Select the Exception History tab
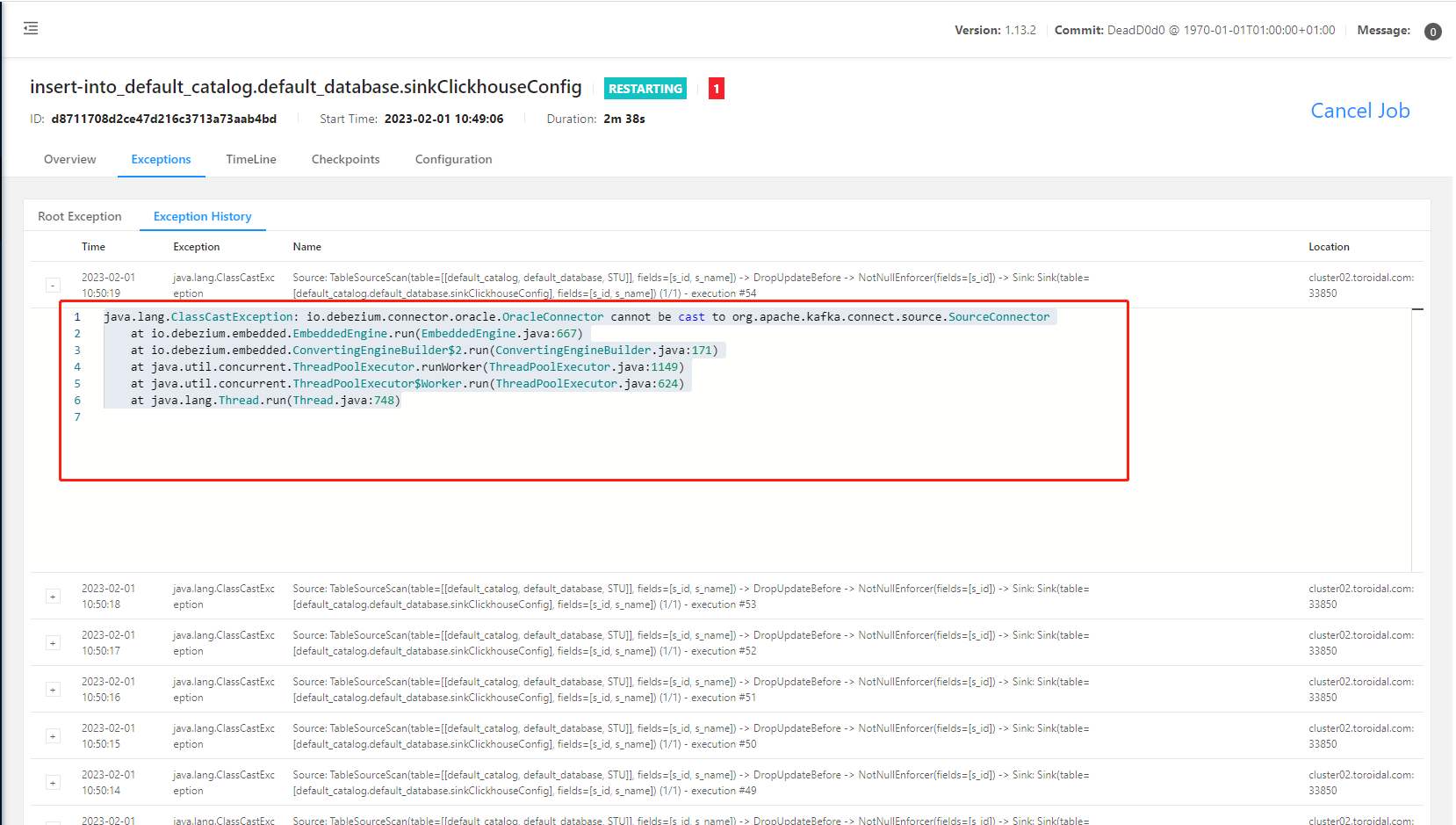Viewport: 1456px width, 825px height. pos(203,216)
